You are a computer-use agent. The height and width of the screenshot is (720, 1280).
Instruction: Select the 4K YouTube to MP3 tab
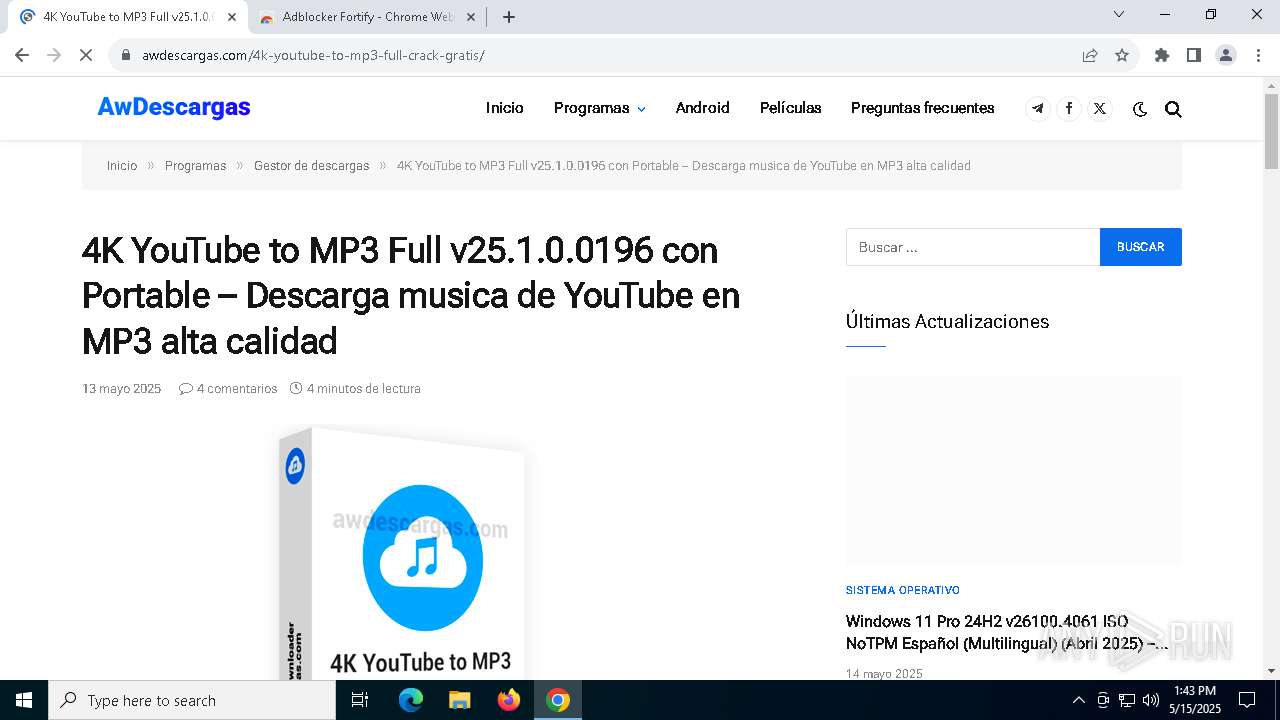[x=127, y=17]
